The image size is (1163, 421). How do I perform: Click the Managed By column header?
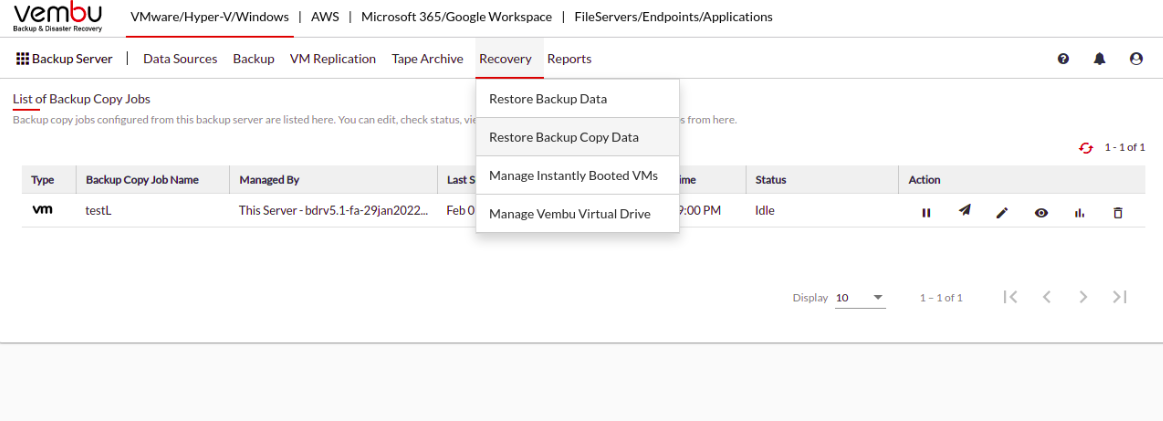coord(268,179)
